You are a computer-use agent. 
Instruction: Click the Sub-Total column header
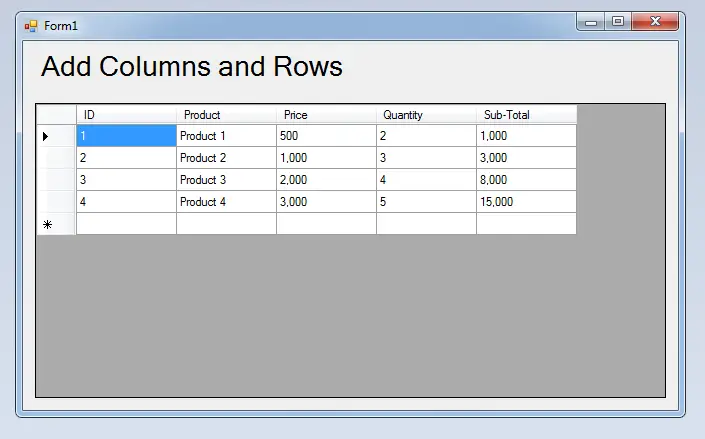[527, 115]
